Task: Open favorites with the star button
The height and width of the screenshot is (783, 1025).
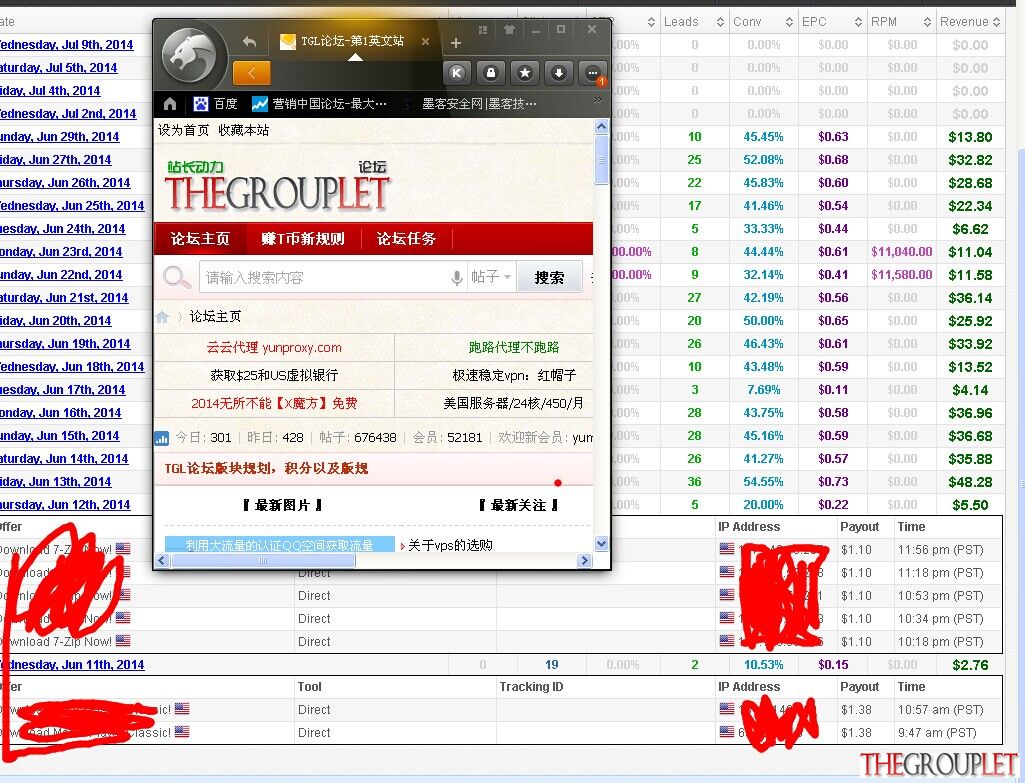Action: [x=525, y=73]
